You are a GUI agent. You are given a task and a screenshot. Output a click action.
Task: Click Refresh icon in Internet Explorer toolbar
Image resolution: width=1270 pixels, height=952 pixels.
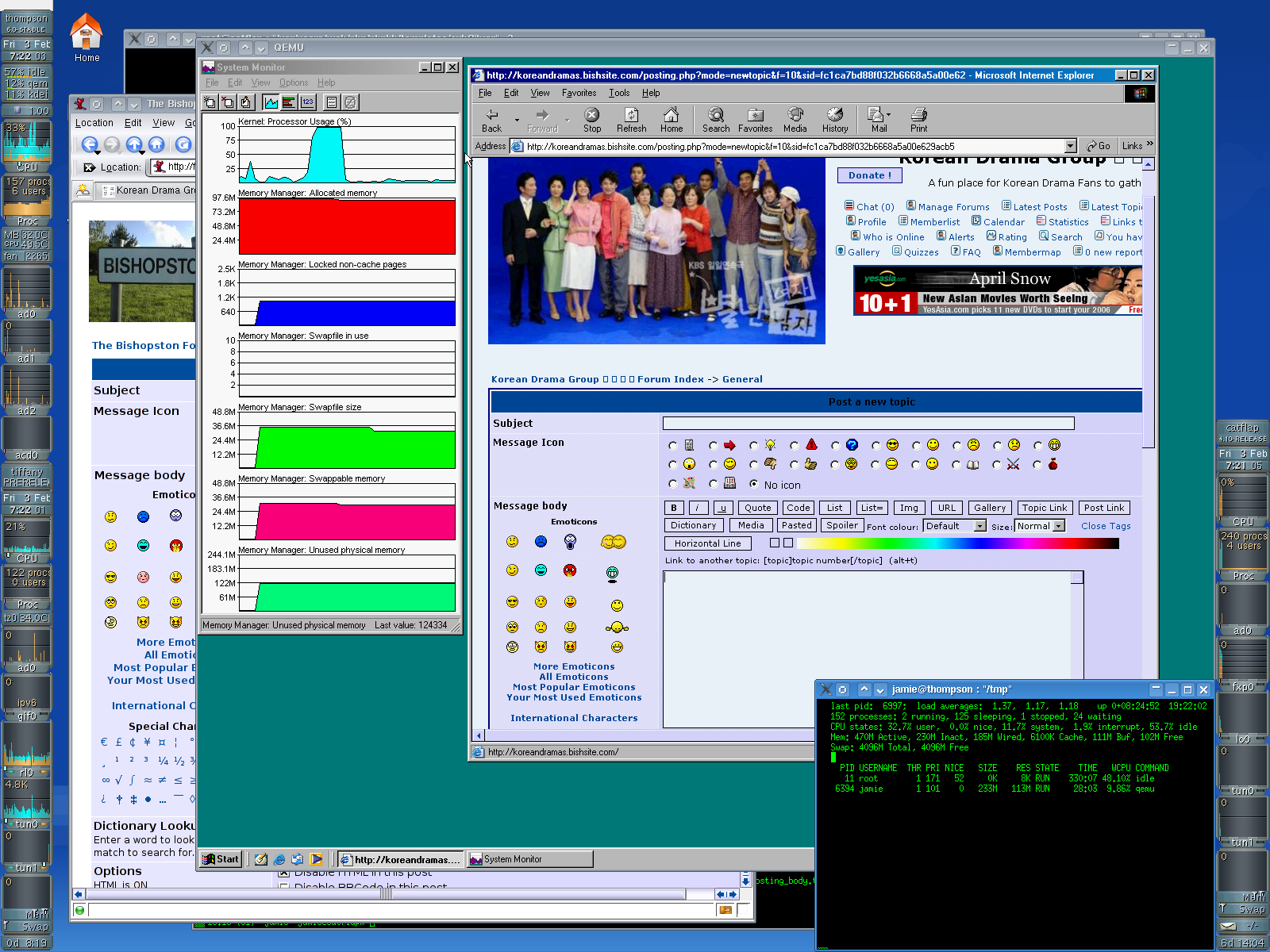631,120
